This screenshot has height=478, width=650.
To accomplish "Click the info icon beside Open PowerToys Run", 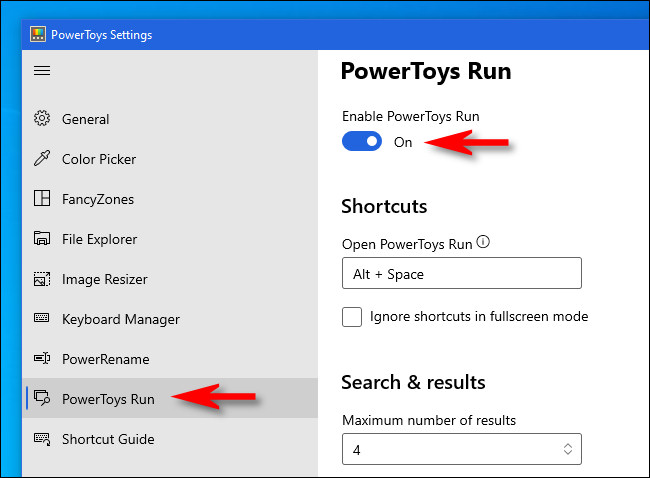I will (484, 243).
